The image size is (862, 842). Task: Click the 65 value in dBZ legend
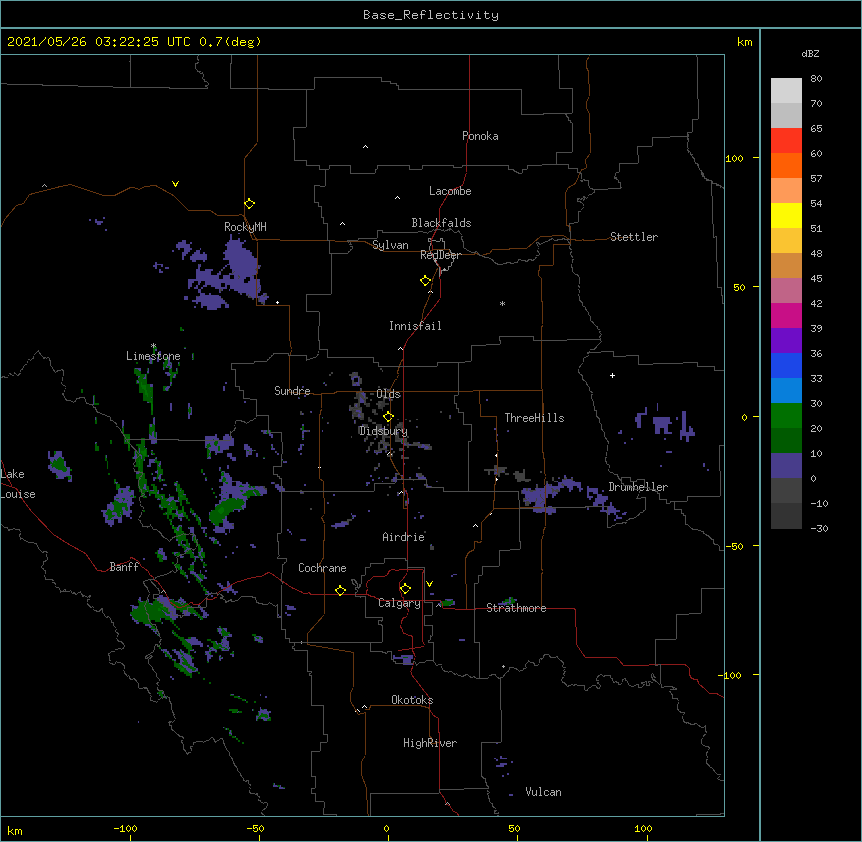click(x=816, y=128)
